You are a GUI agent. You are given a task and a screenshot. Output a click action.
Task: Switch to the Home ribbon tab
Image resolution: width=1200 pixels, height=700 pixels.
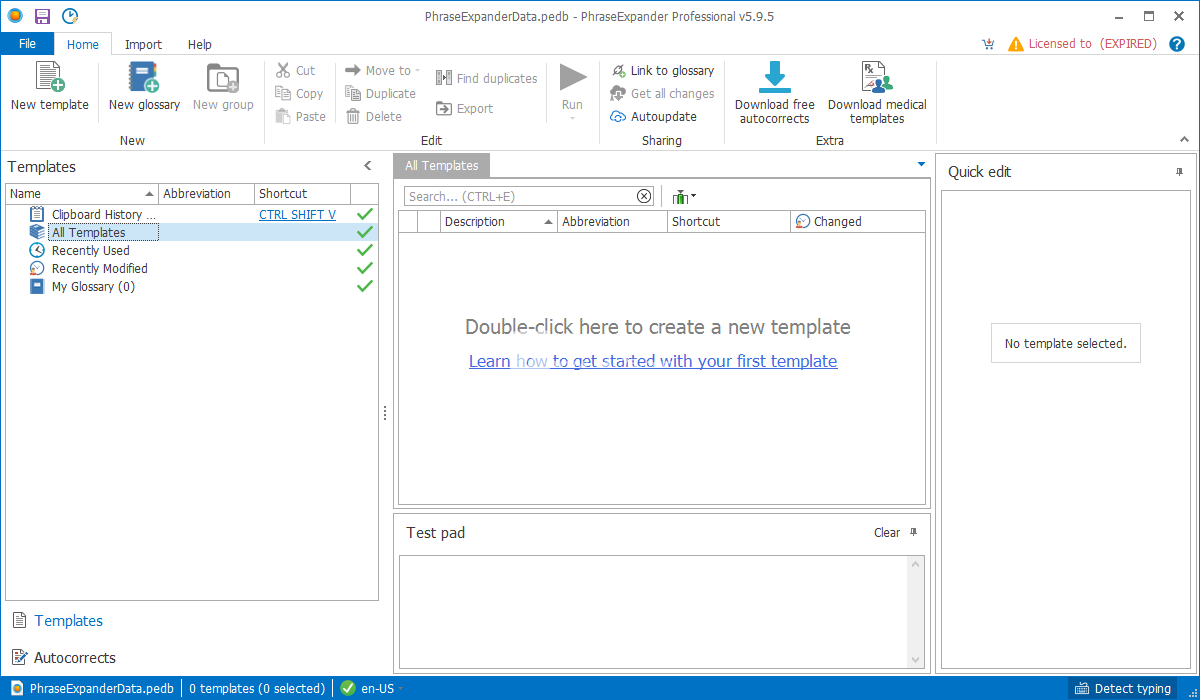tap(83, 44)
